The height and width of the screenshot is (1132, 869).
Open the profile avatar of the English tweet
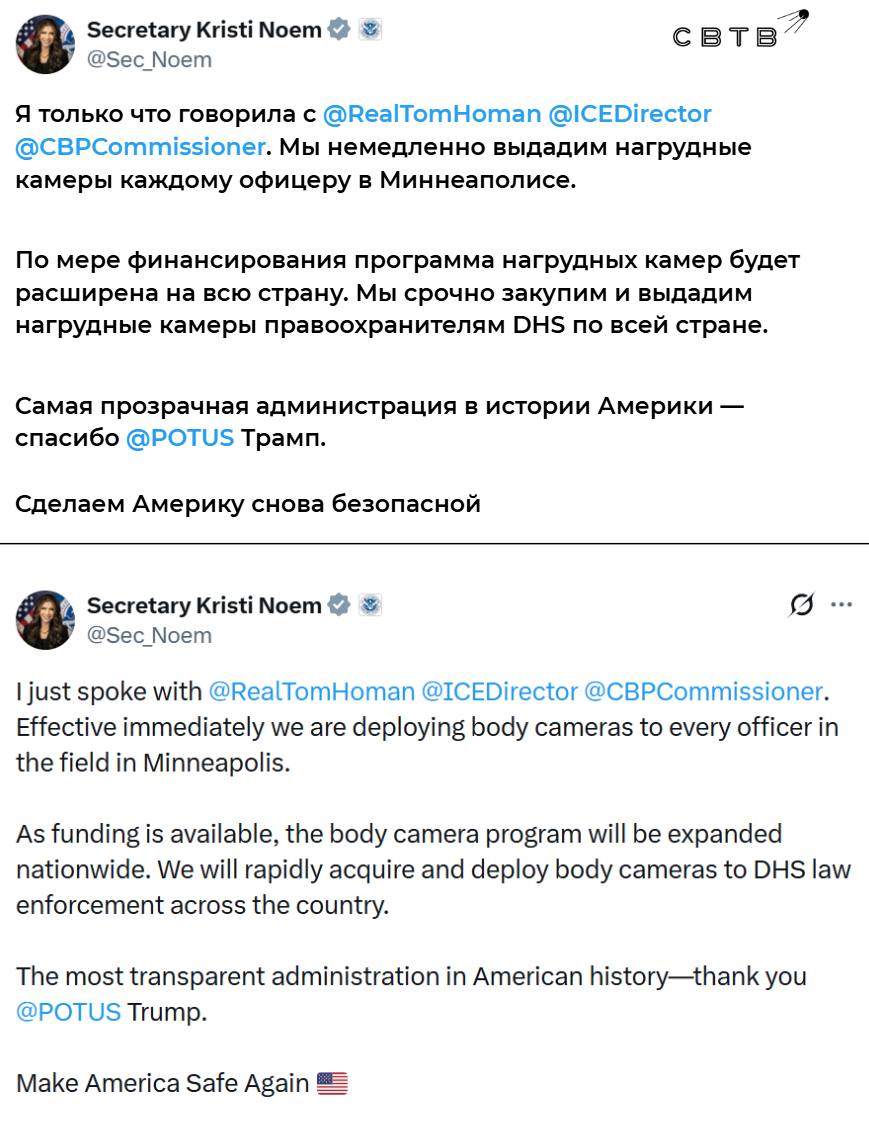click(x=45, y=620)
